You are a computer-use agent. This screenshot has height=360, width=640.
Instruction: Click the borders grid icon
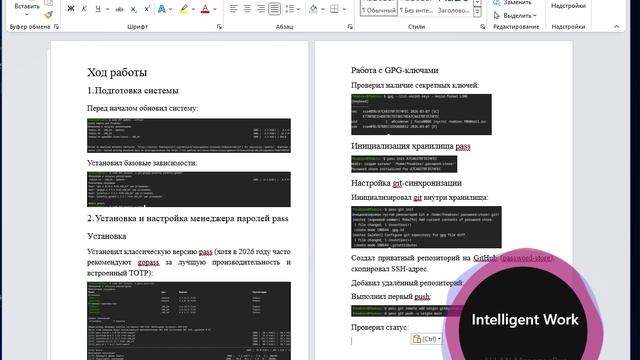click(x=334, y=9)
